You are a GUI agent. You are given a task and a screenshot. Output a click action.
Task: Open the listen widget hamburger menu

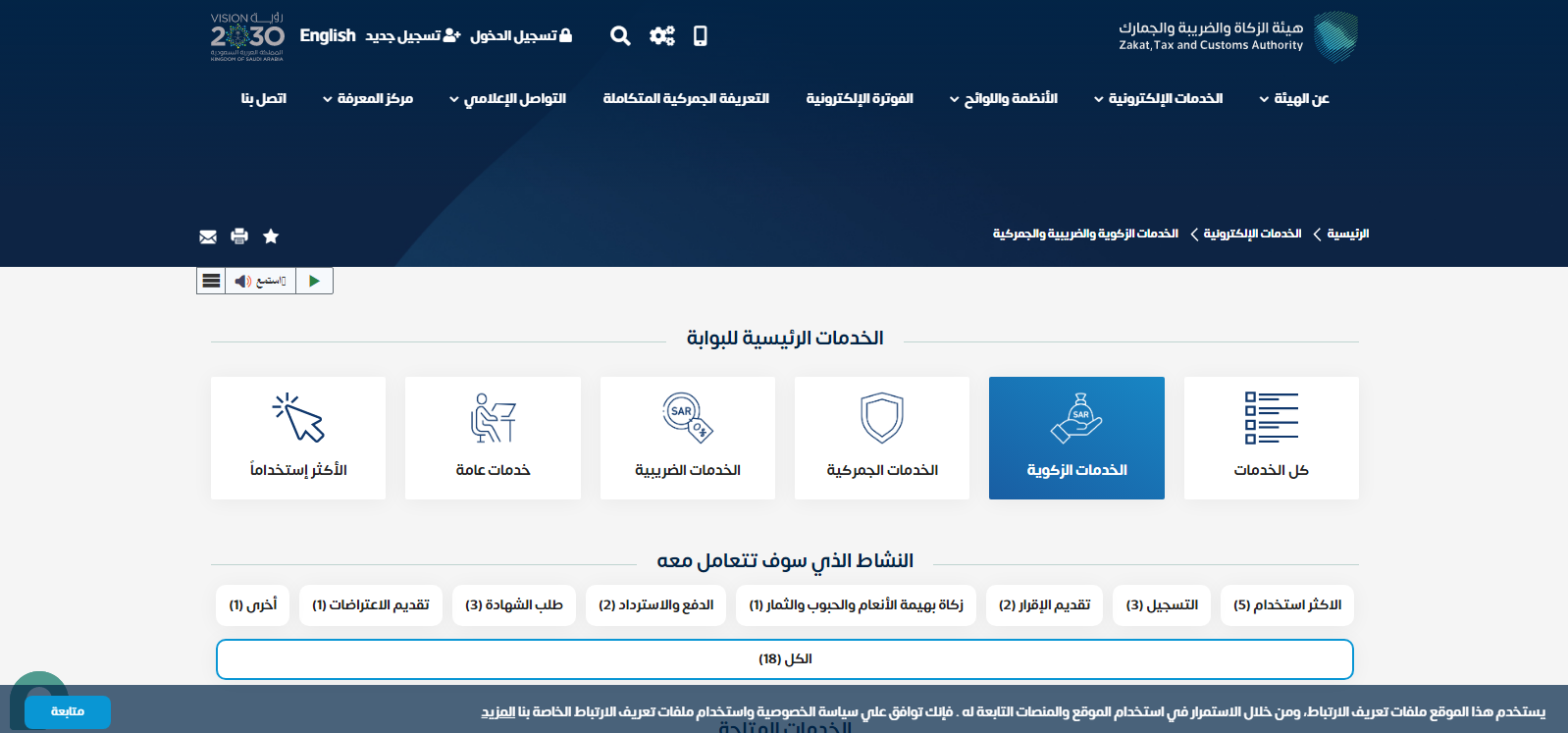[x=211, y=281]
